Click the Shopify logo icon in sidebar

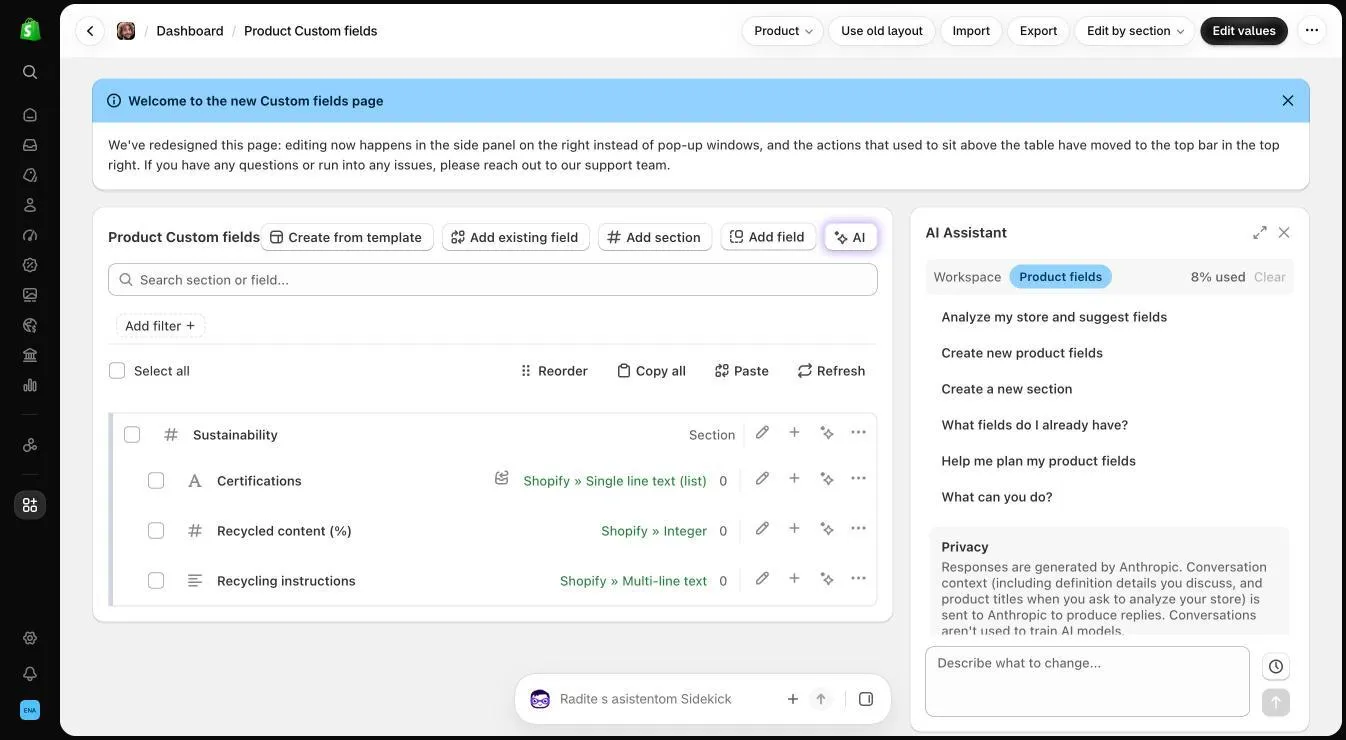30,29
